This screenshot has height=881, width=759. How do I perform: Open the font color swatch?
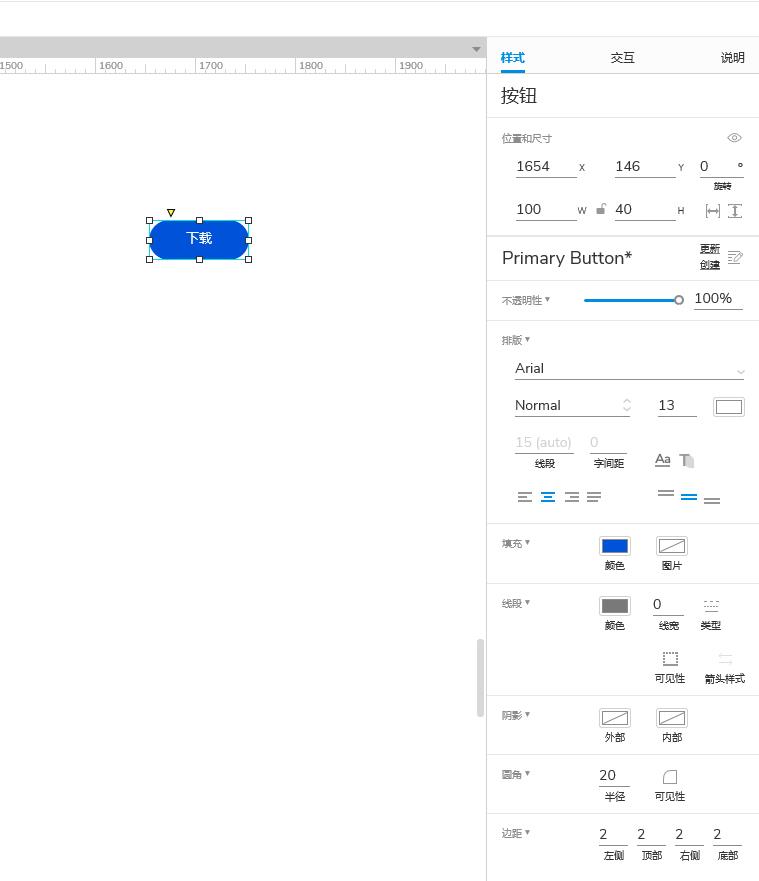(x=729, y=407)
